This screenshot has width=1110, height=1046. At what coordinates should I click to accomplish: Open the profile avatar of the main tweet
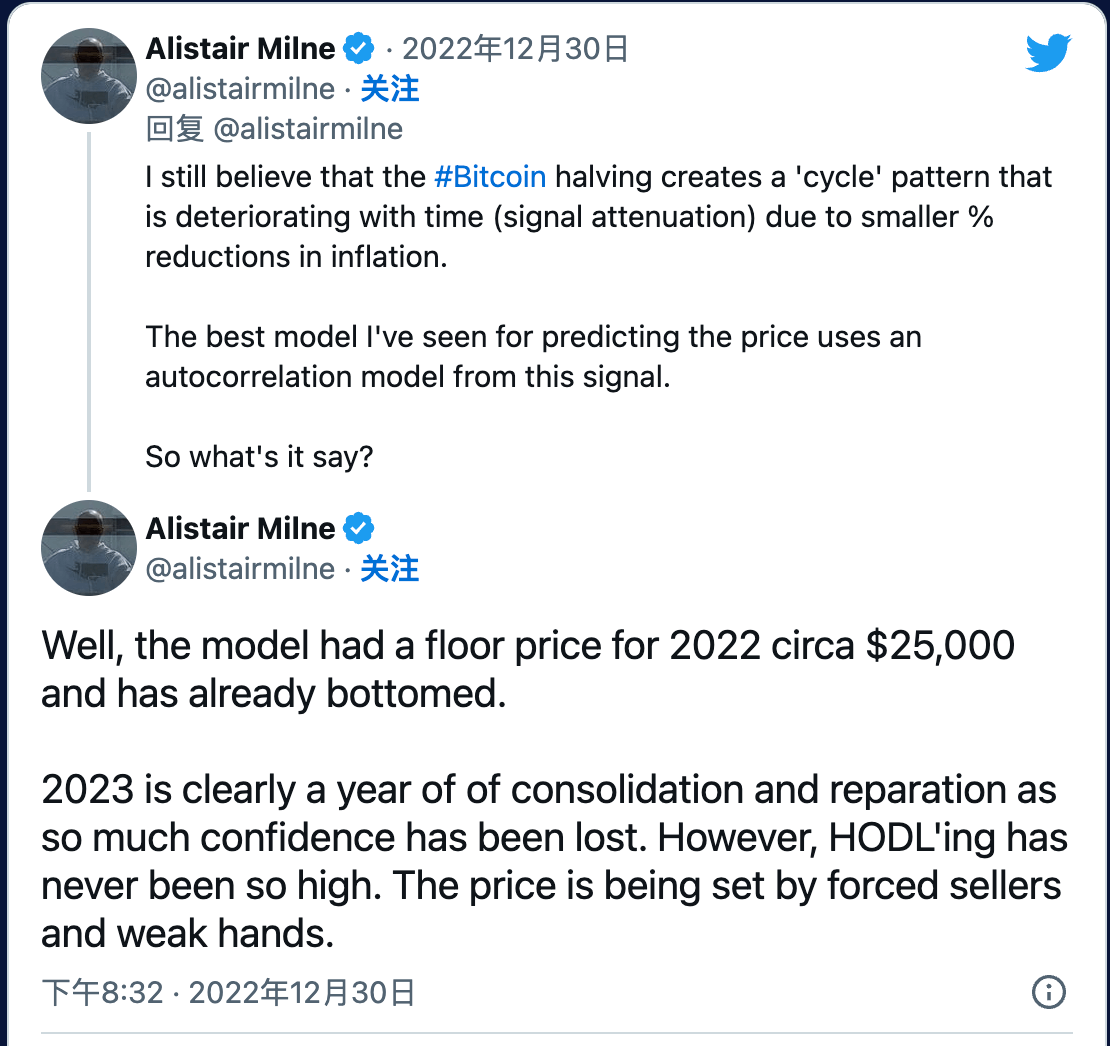tap(89, 548)
